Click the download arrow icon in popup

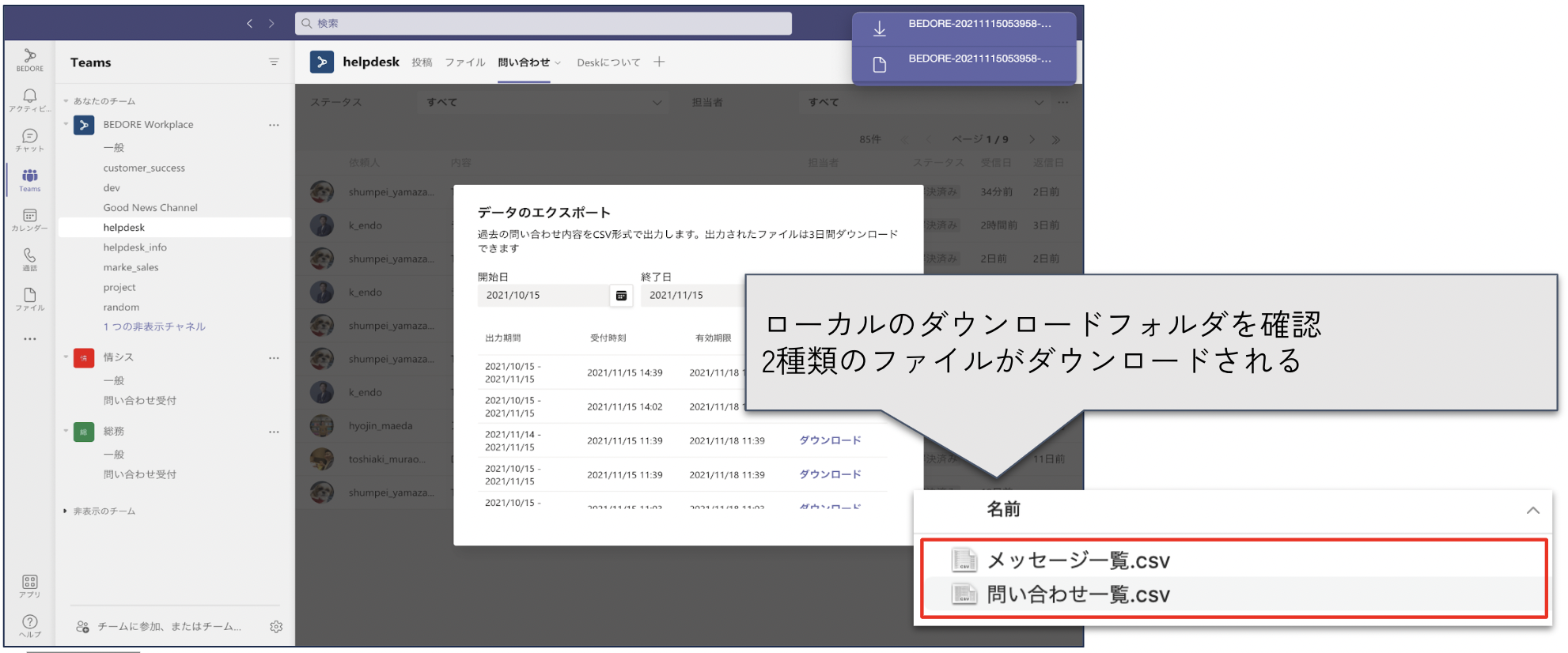(x=879, y=29)
